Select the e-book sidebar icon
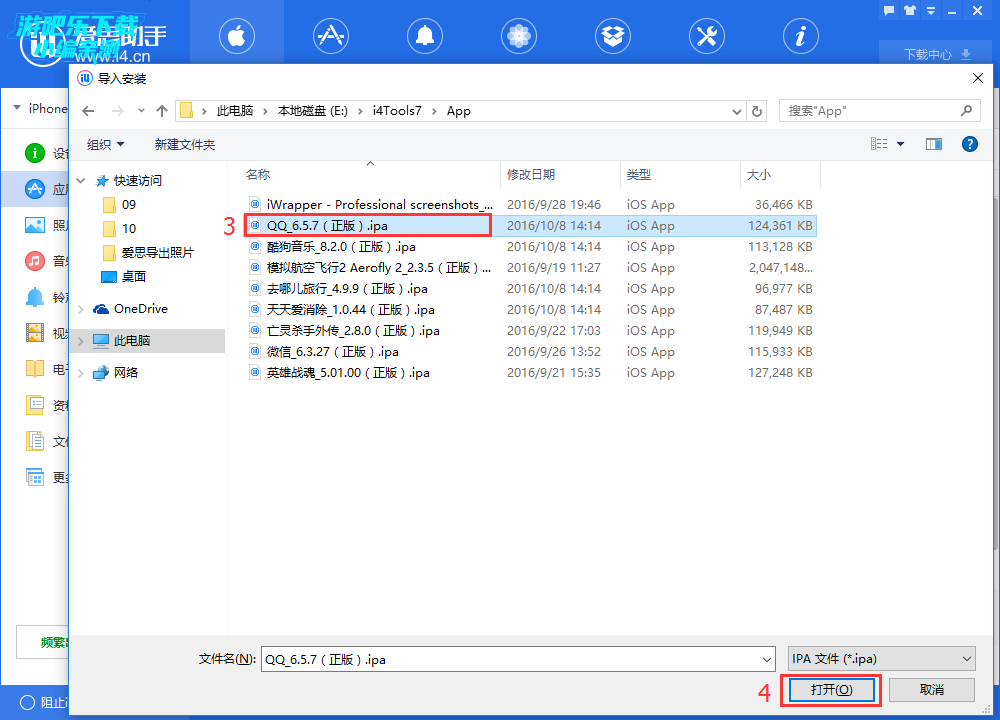The image size is (1000, 720). click(34, 369)
